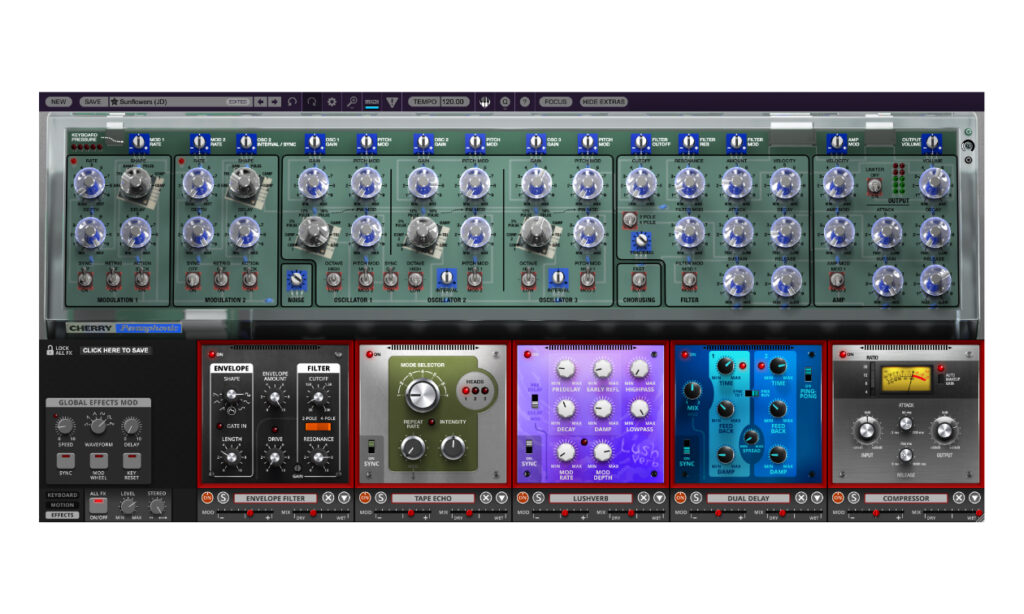Click the Global Effects Mod Waveform knob
Screen dimensions: 1024x614
(x=99, y=426)
